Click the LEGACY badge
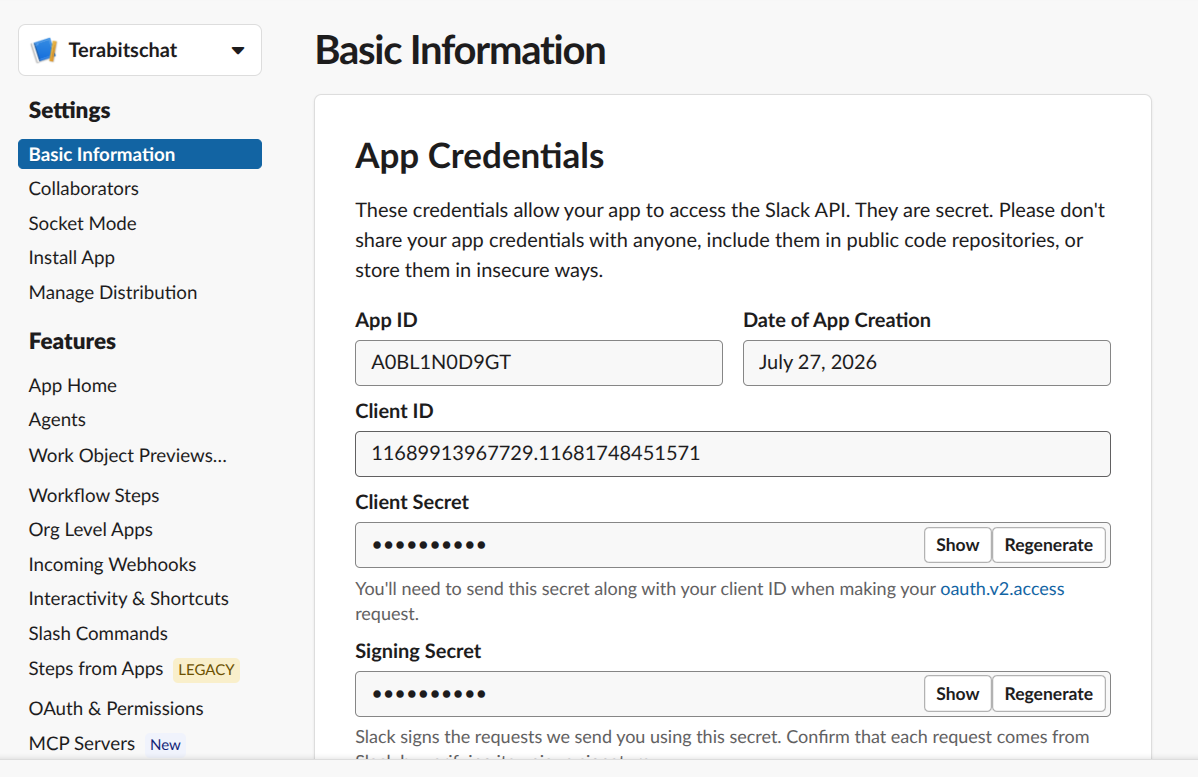Viewport: 1198px width, 777px height. (206, 670)
